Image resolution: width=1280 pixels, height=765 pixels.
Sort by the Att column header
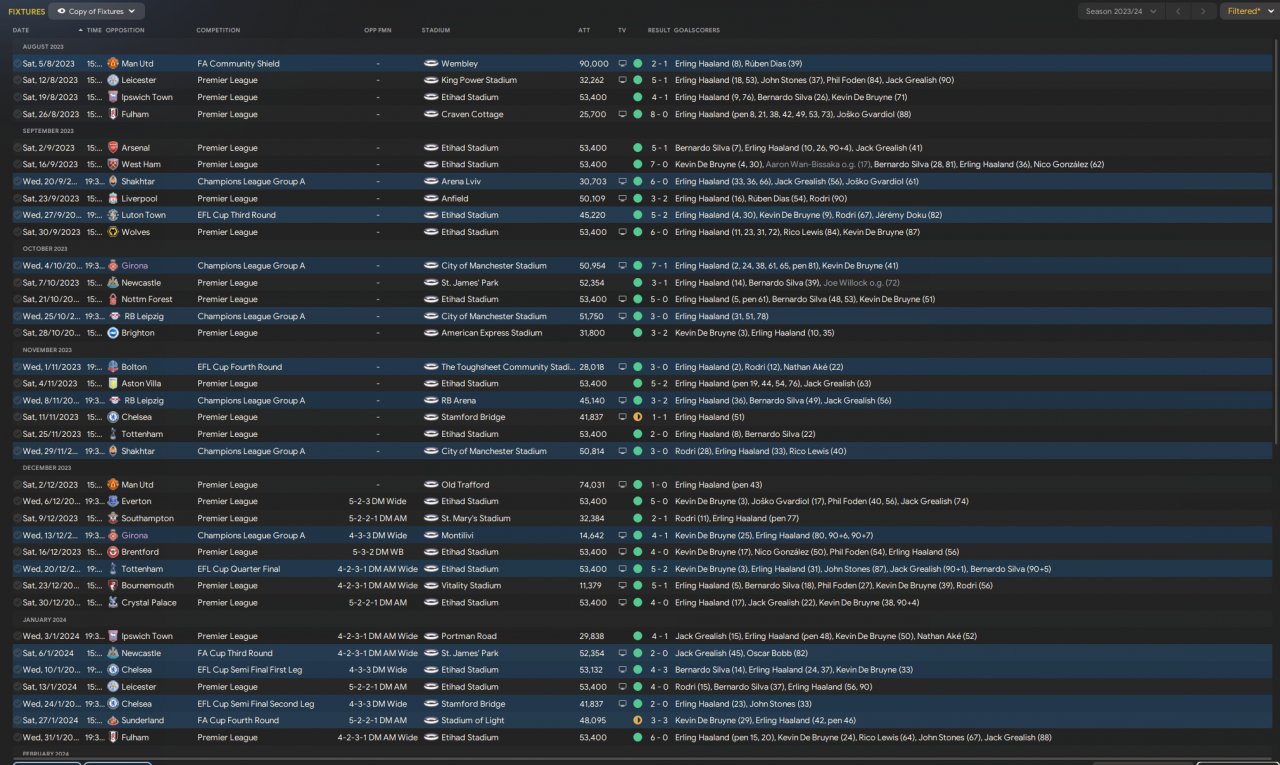point(584,31)
